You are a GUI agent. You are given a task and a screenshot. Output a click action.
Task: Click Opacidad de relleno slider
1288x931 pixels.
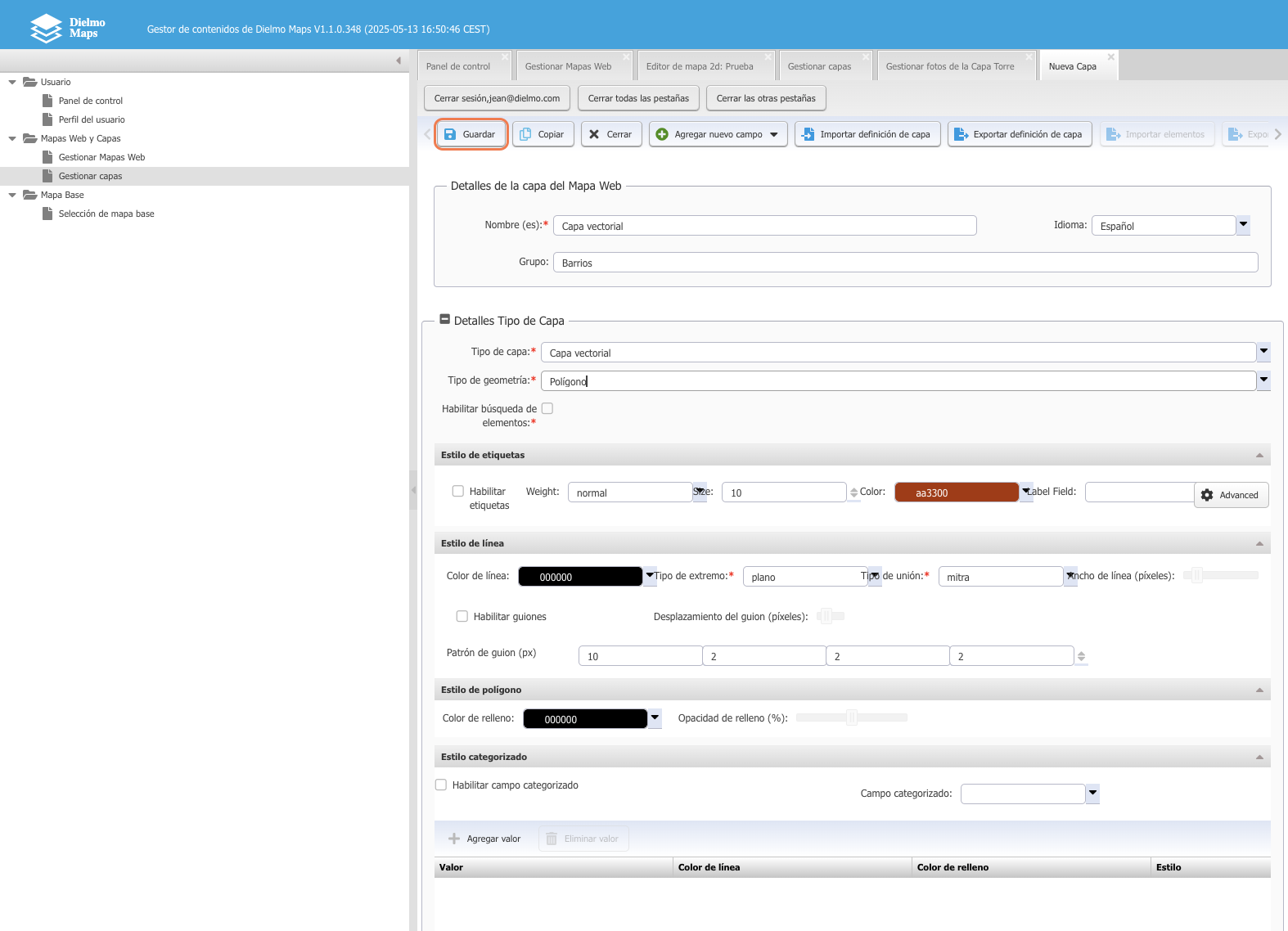[852, 717]
